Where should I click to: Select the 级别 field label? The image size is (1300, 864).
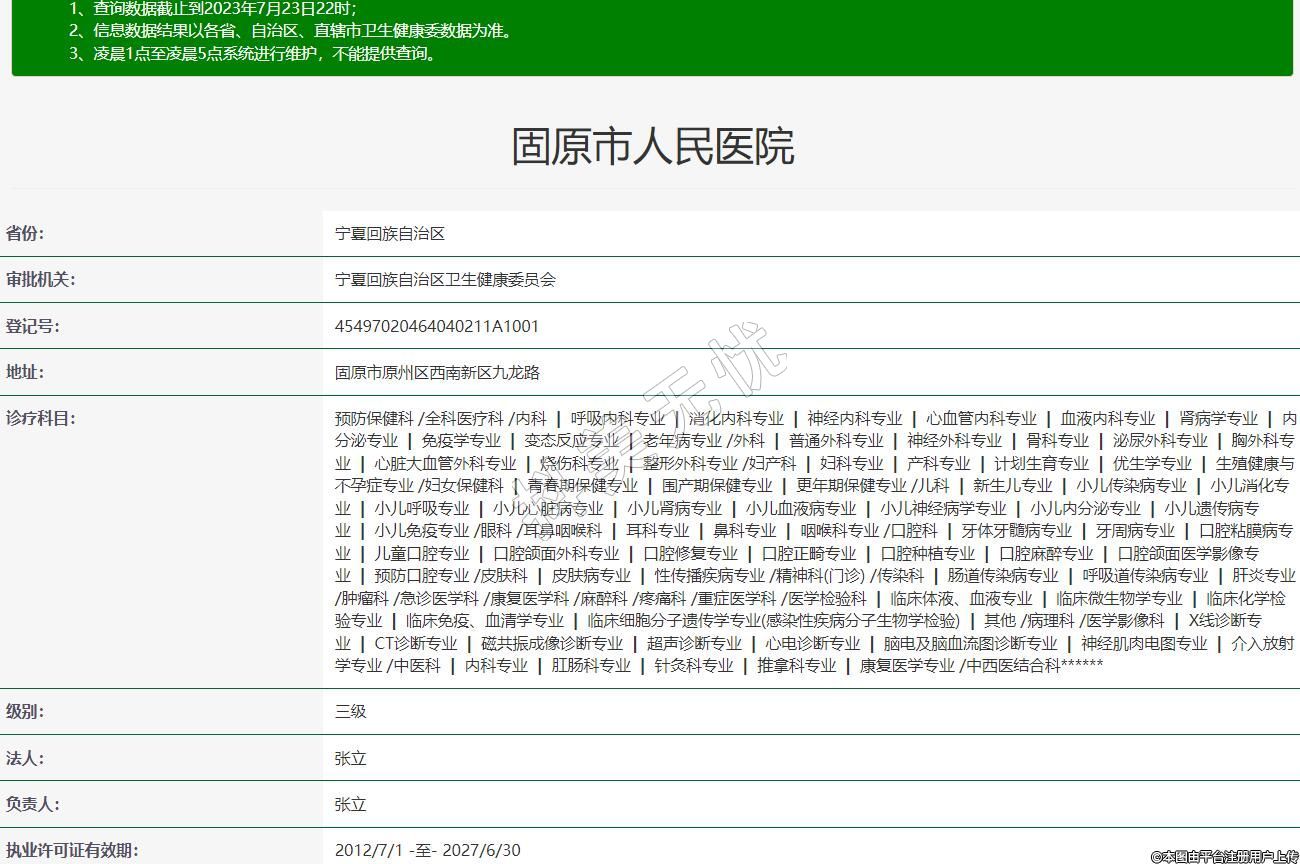(25, 712)
